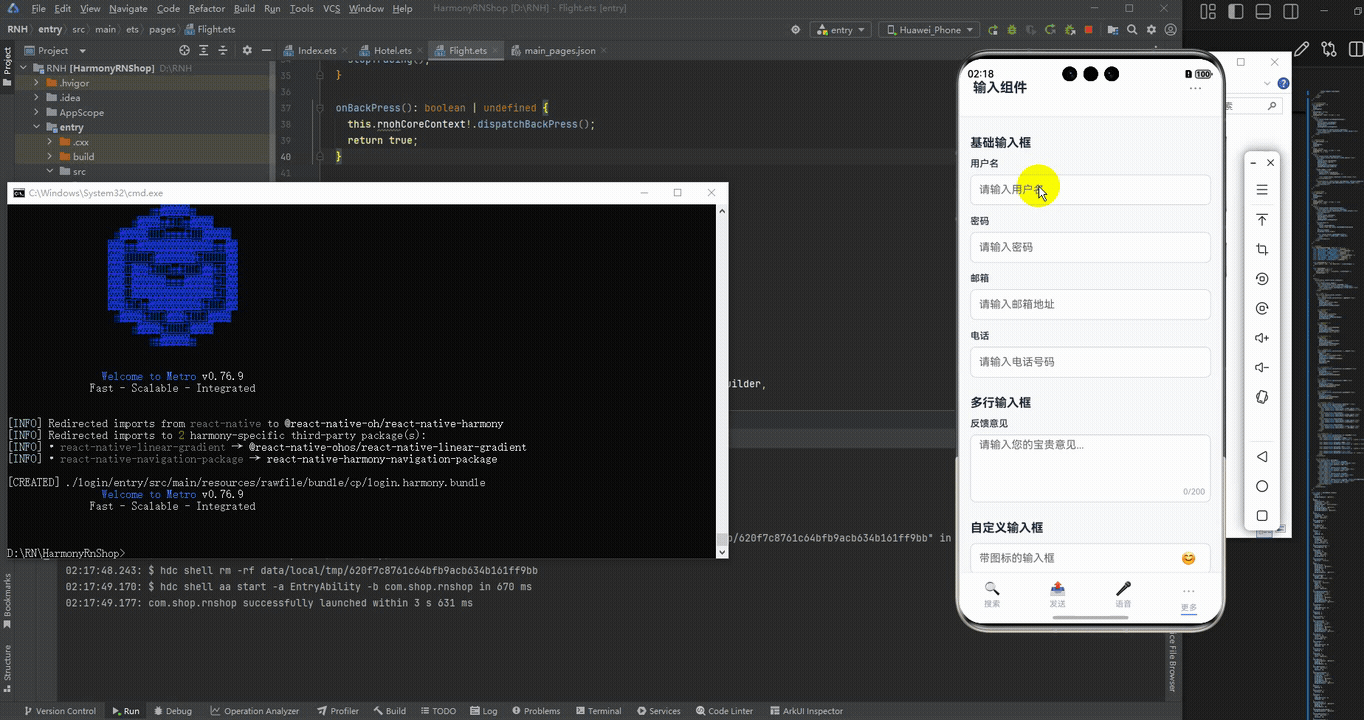Image resolution: width=1364 pixels, height=720 pixels.
Task: Click the pencil icon in right dark panel
Action: tap(1302, 48)
